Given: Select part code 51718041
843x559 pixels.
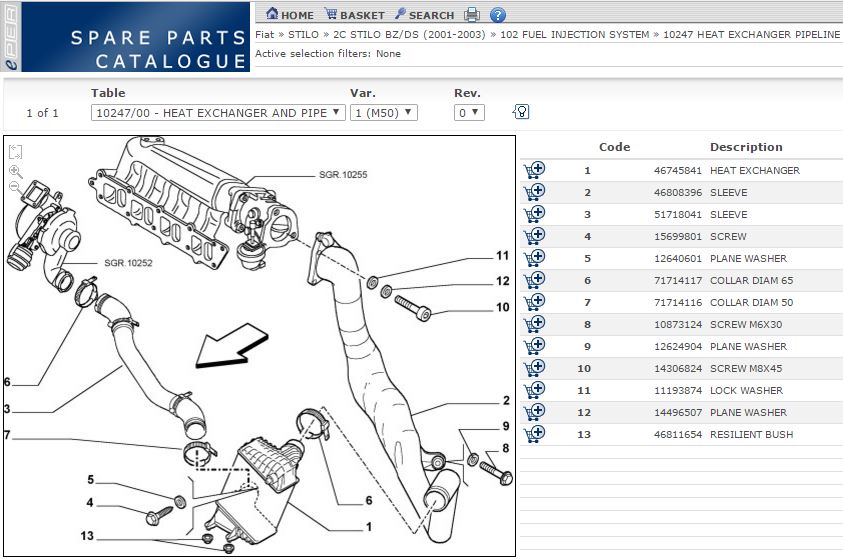Looking at the screenshot, I should click(x=678, y=214).
